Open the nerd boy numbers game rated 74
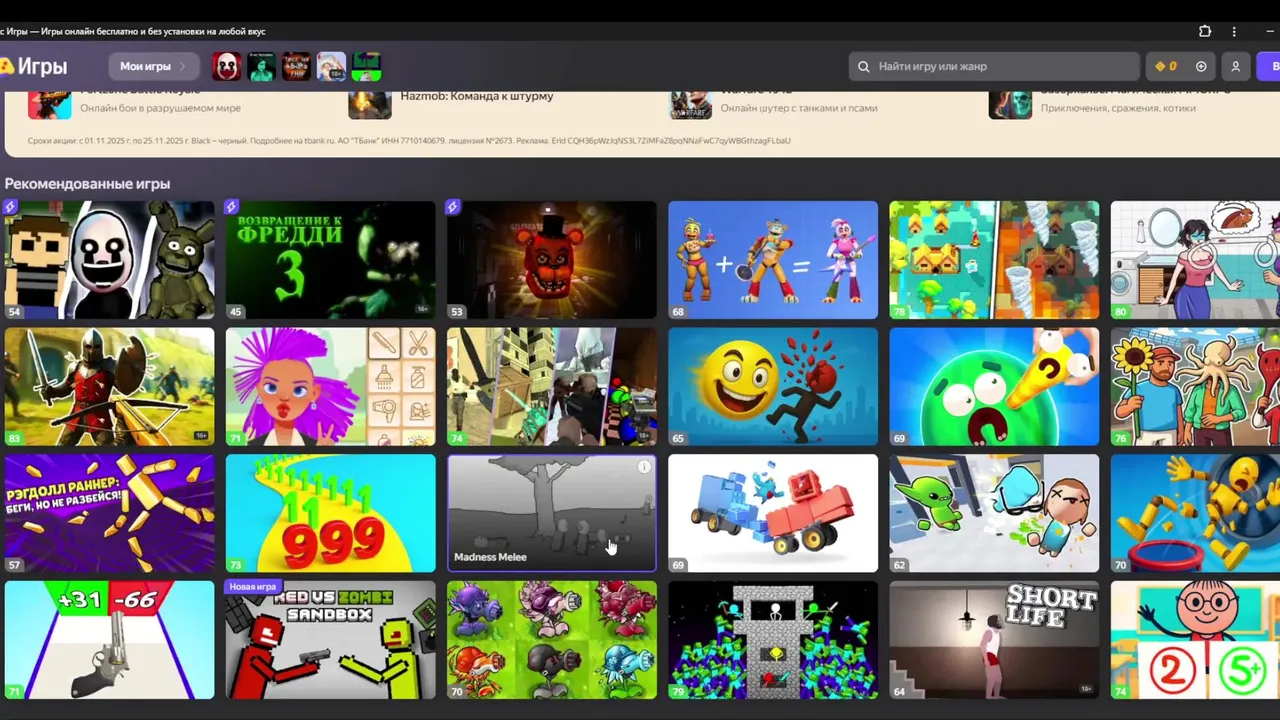Image resolution: width=1280 pixels, height=720 pixels. [x=1195, y=640]
